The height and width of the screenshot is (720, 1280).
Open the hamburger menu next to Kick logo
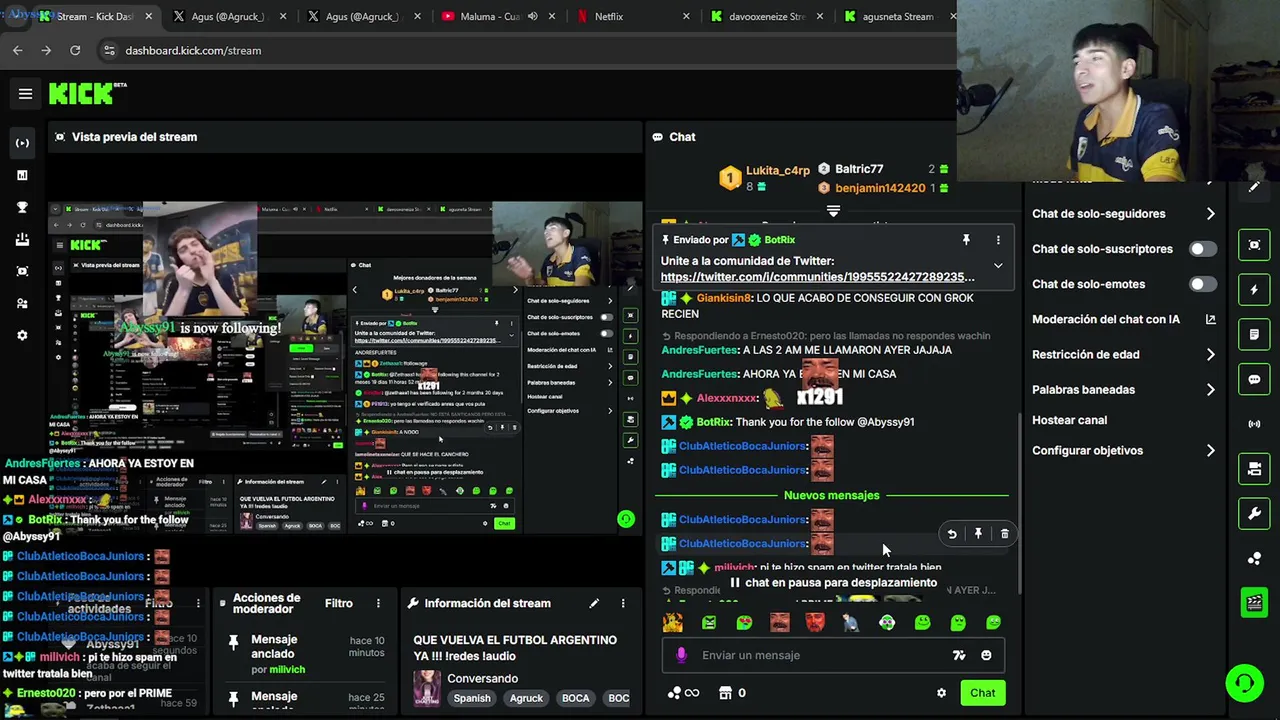point(26,94)
